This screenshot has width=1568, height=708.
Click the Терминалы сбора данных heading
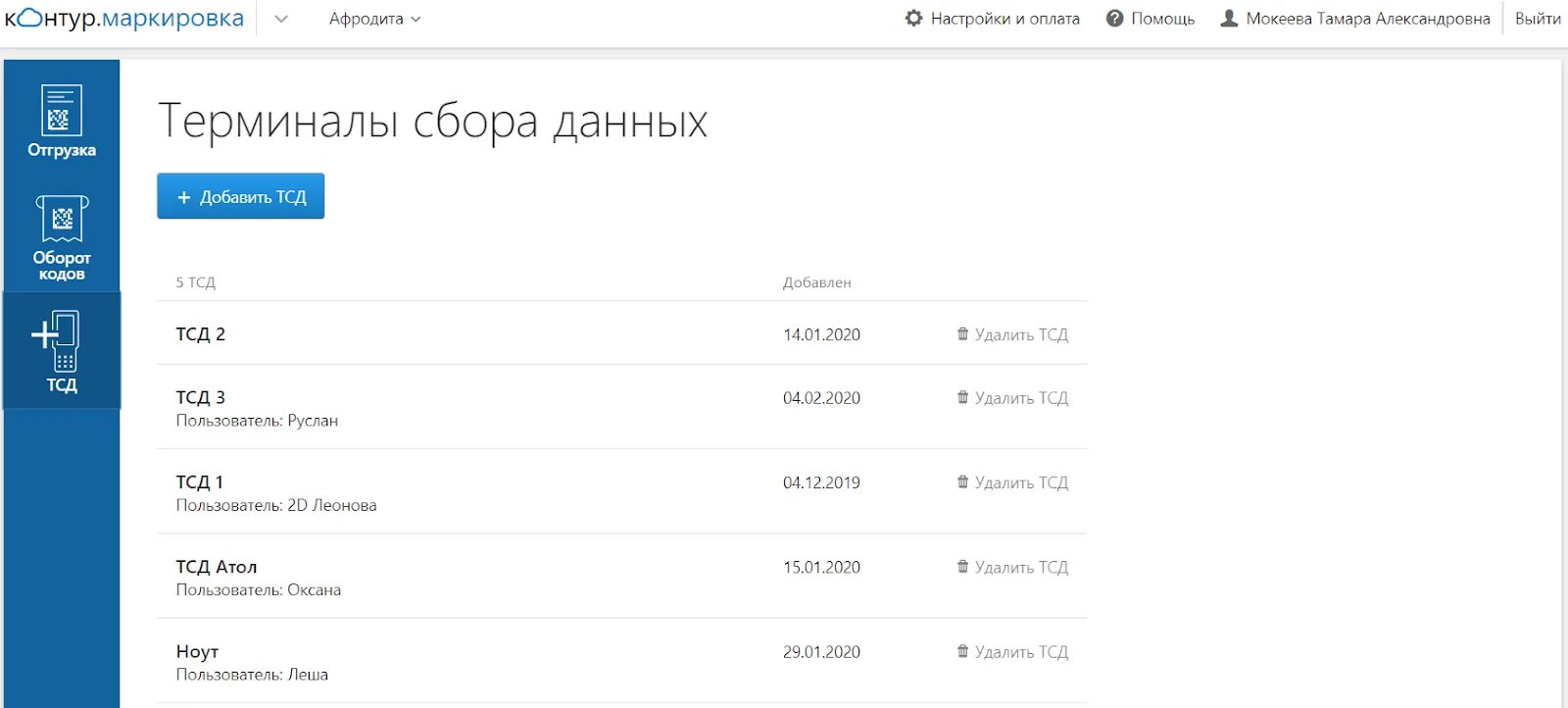[432, 122]
